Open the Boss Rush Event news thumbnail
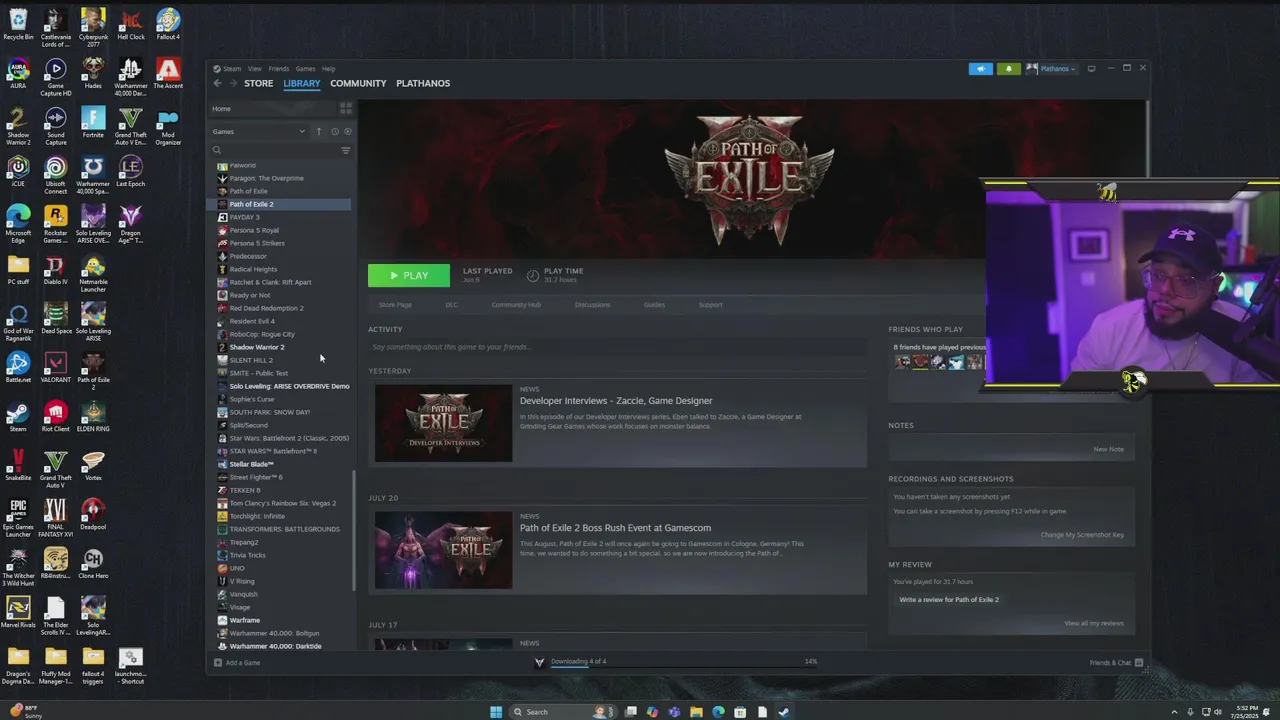Image resolution: width=1280 pixels, height=720 pixels. click(443, 550)
